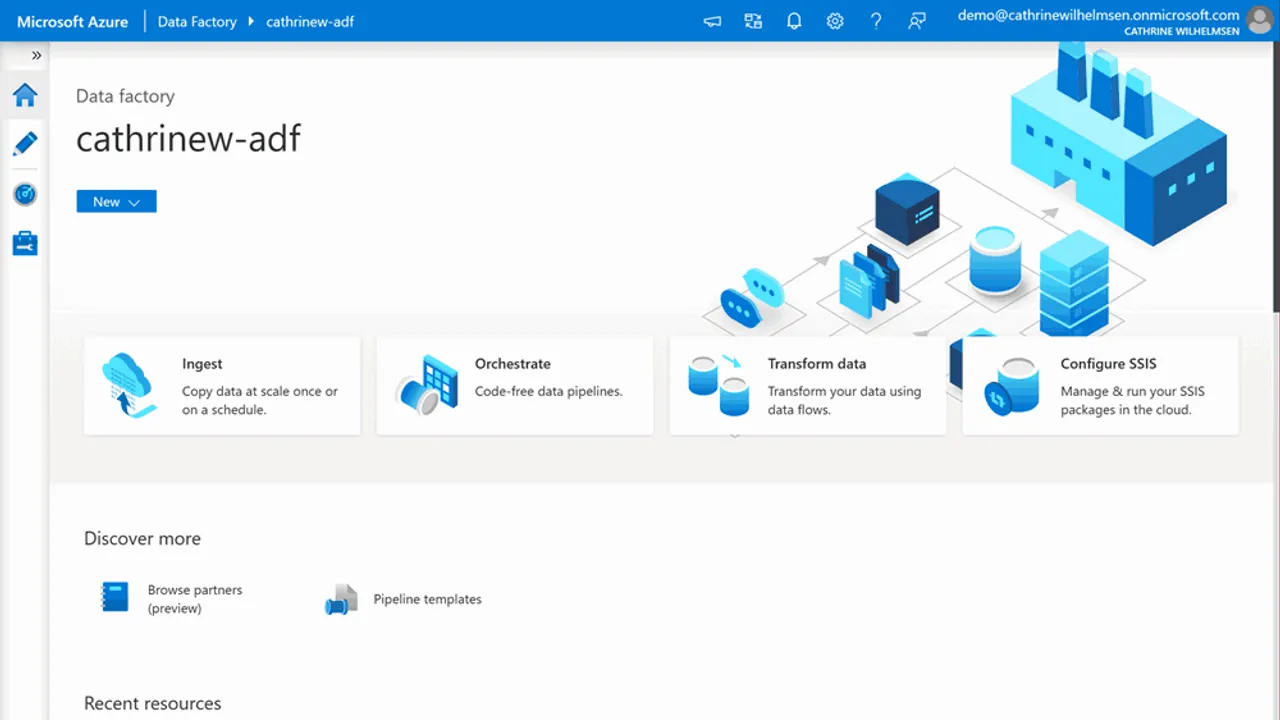Screen dimensions: 1280x720
Task: Click the Microsoft Azure title
Action: 72,21
